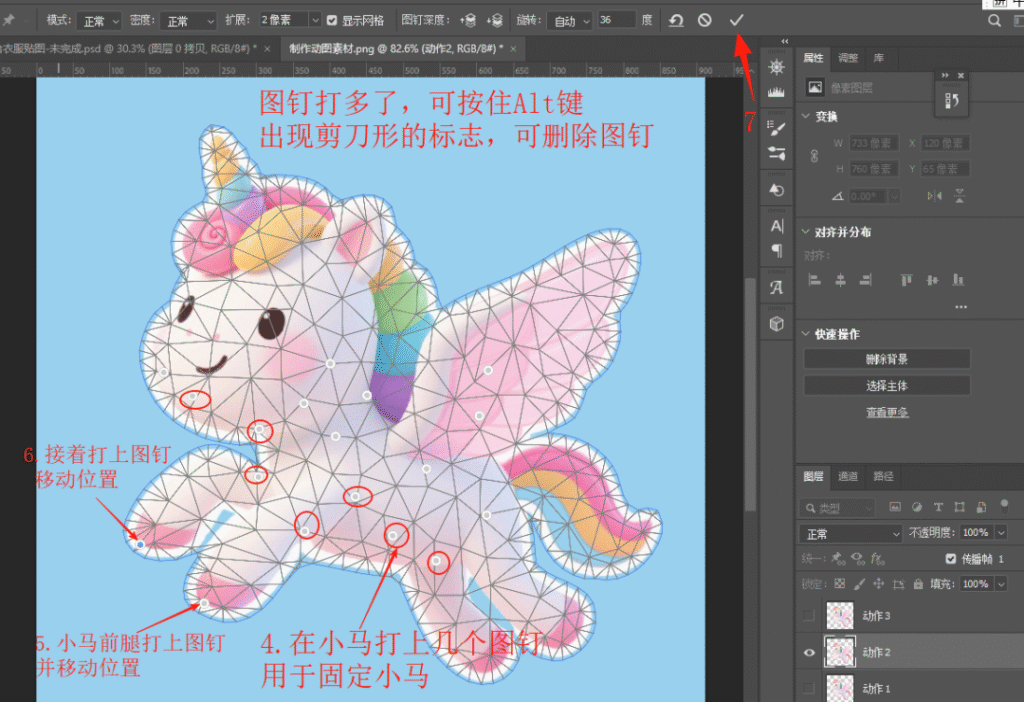This screenshot has height=702, width=1024.
Task: Open the Brush Settings panel icon
Action: tap(776, 128)
